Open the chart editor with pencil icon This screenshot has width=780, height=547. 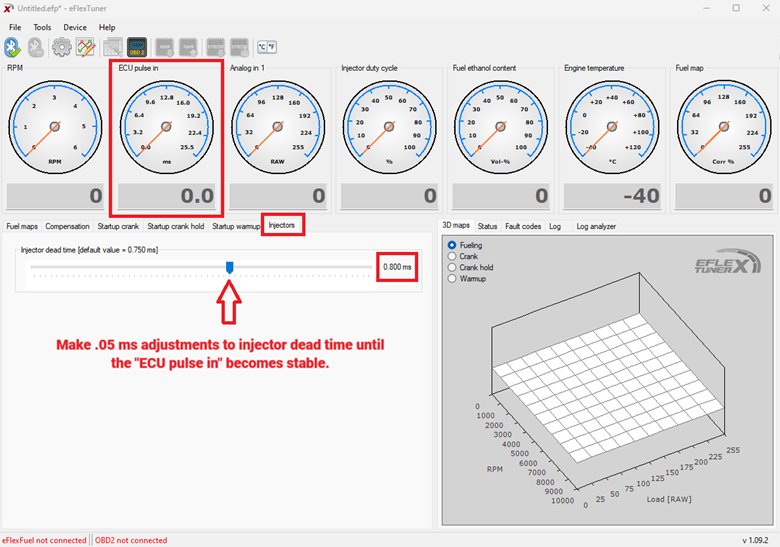click(86, 47)
